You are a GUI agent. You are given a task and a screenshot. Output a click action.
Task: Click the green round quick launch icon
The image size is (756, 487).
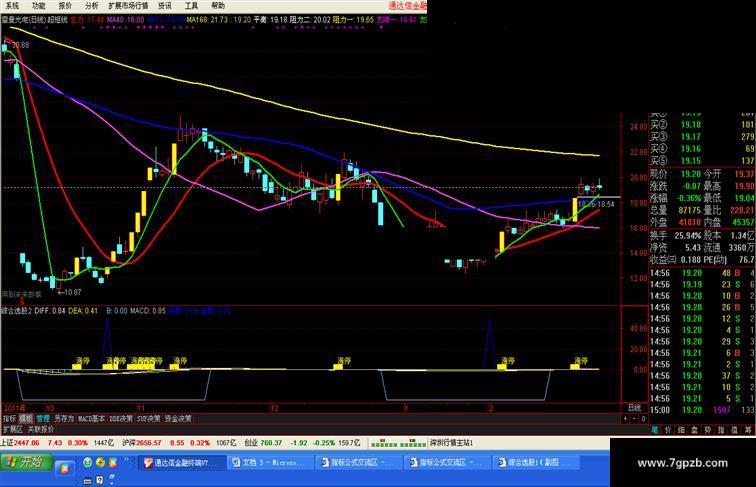87,462
